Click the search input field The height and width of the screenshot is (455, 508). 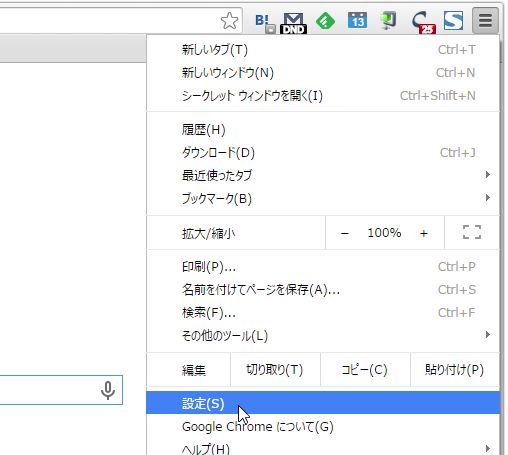coord(61,390)
